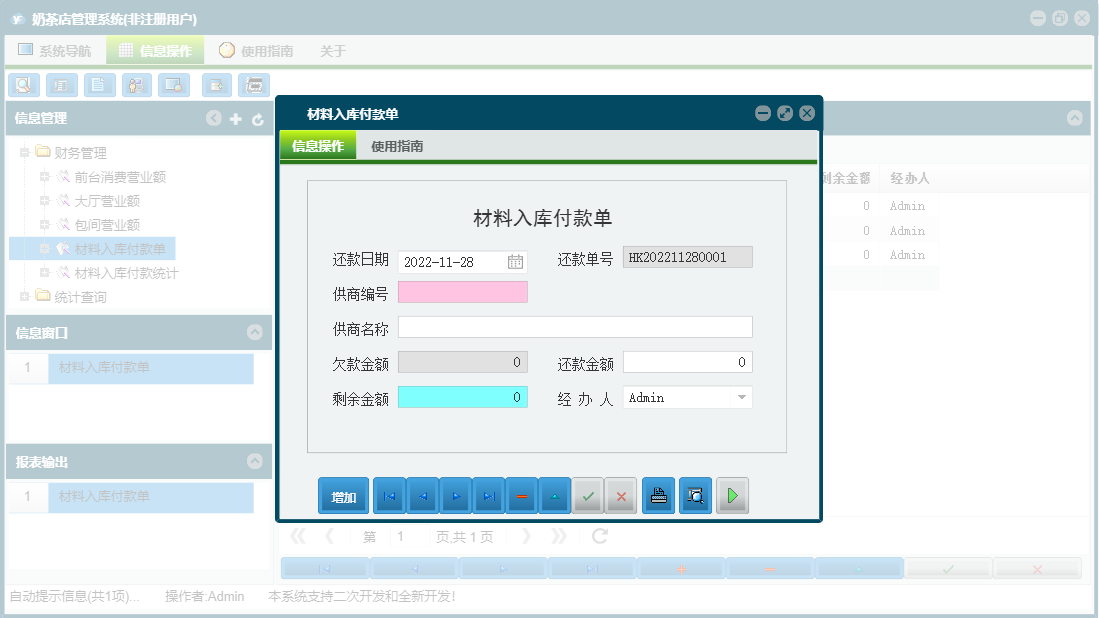Open the 经办人 Admin dropdown
The height and width of the screenshot is (618, 1099).
point(743,397)
